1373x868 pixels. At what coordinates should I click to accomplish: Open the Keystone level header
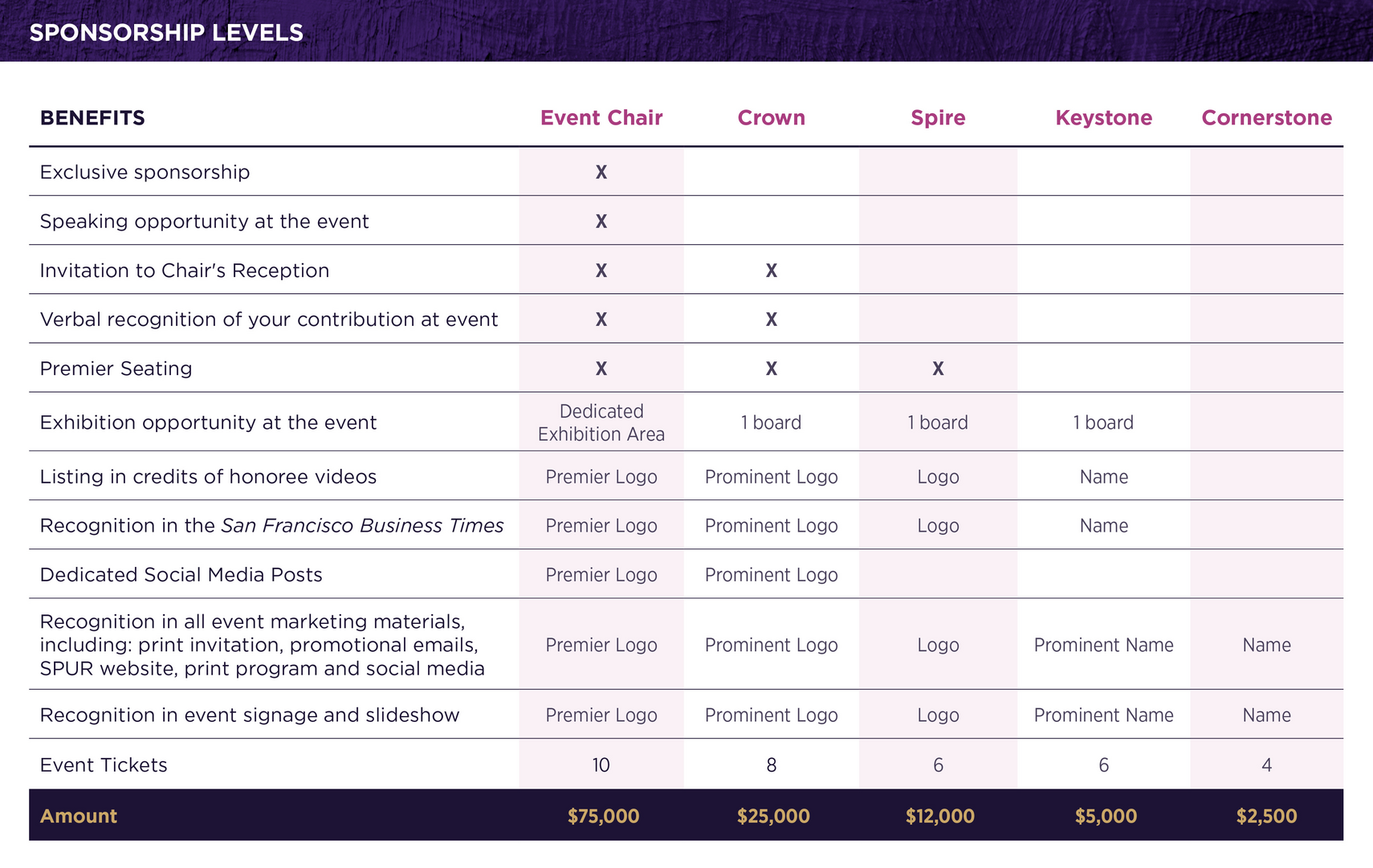[x=1103, y=118]
